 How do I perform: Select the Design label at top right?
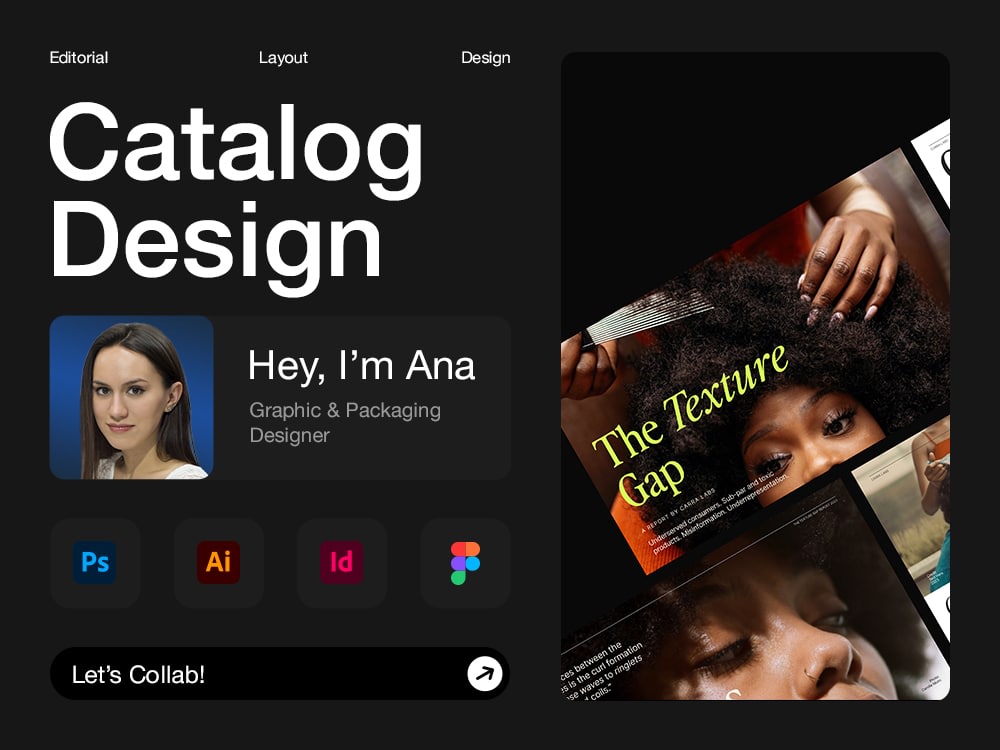pyautogui.click(x=485, y=57)
